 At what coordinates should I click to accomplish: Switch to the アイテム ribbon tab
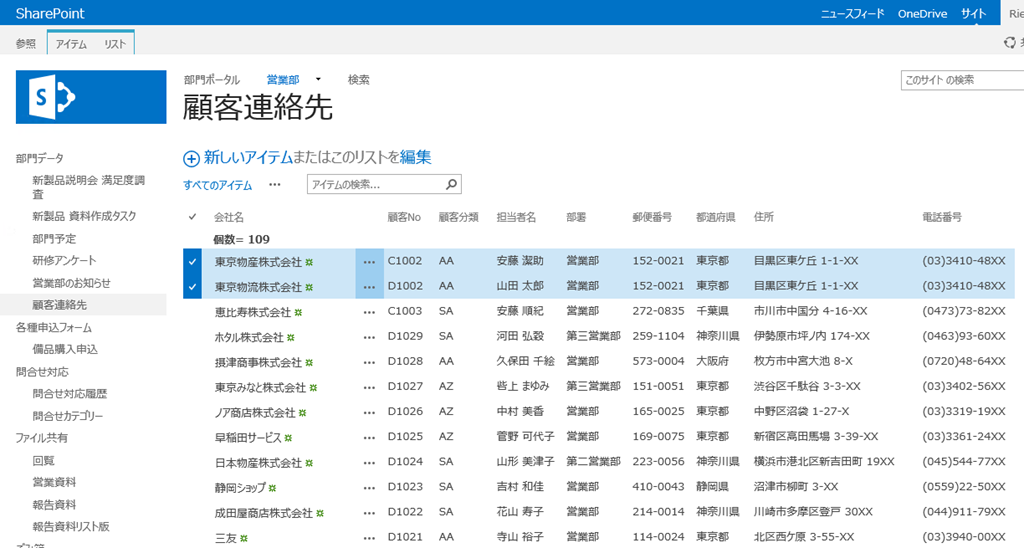(x=71, y=44)
